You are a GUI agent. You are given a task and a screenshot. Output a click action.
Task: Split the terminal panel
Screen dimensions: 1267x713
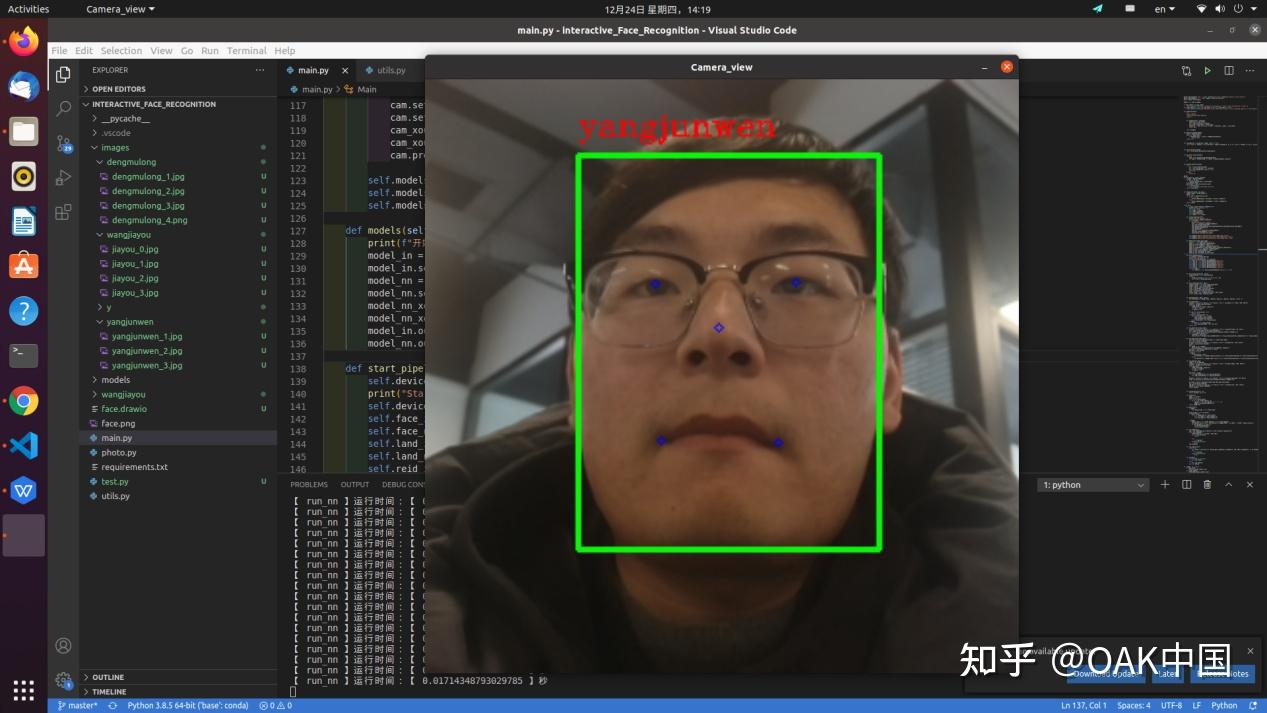(x=1186, y=484)
